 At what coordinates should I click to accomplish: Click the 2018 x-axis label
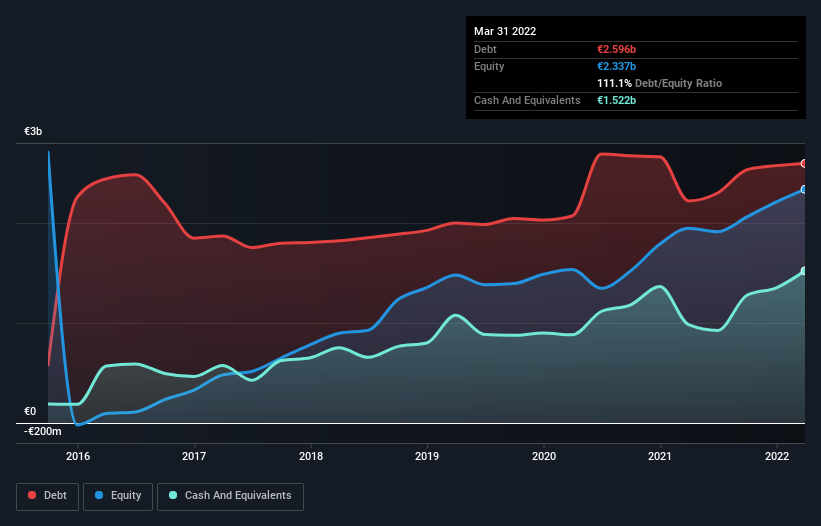point(311,456)
